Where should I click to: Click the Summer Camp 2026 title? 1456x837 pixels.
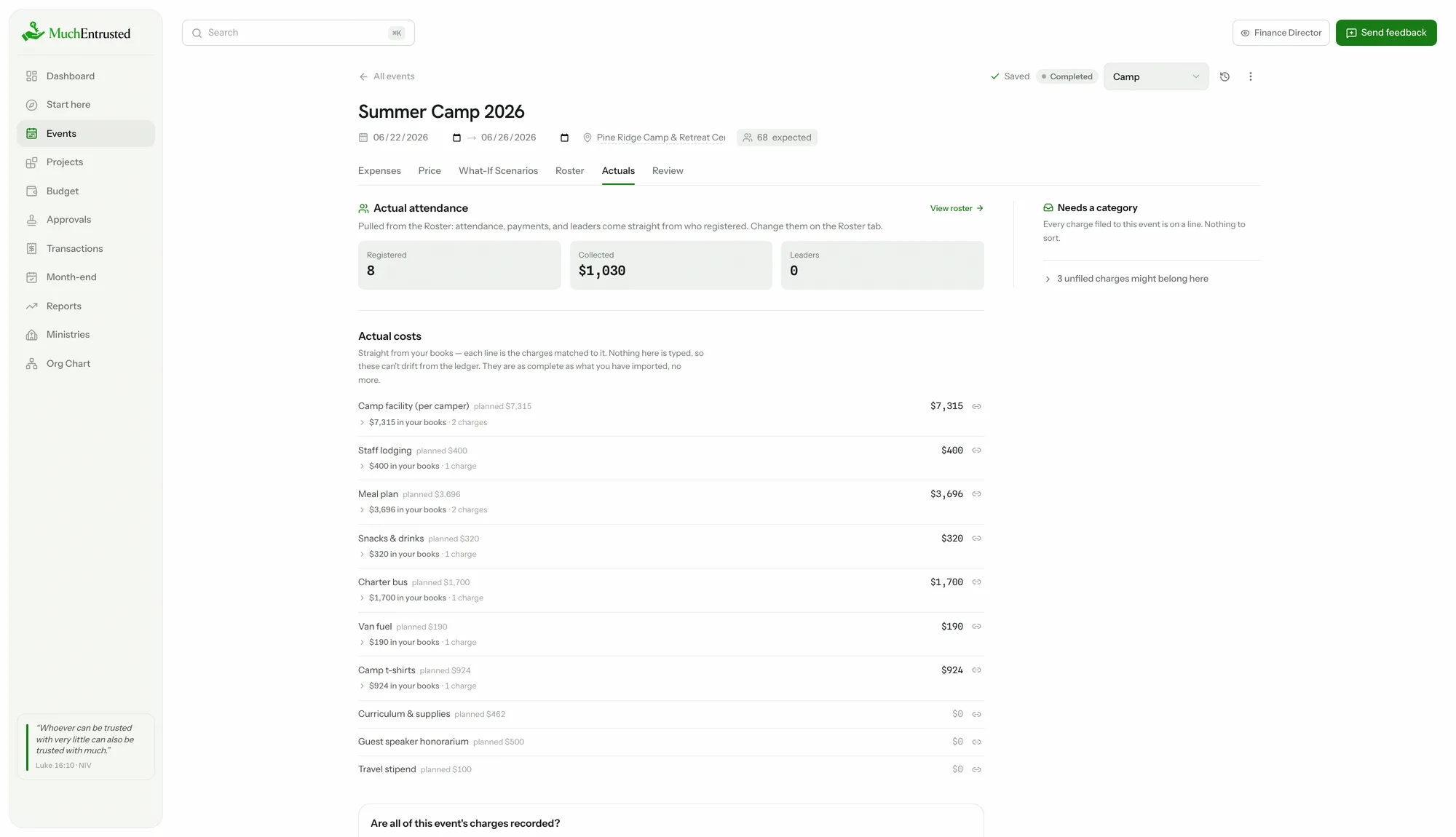tap(441, 112)
